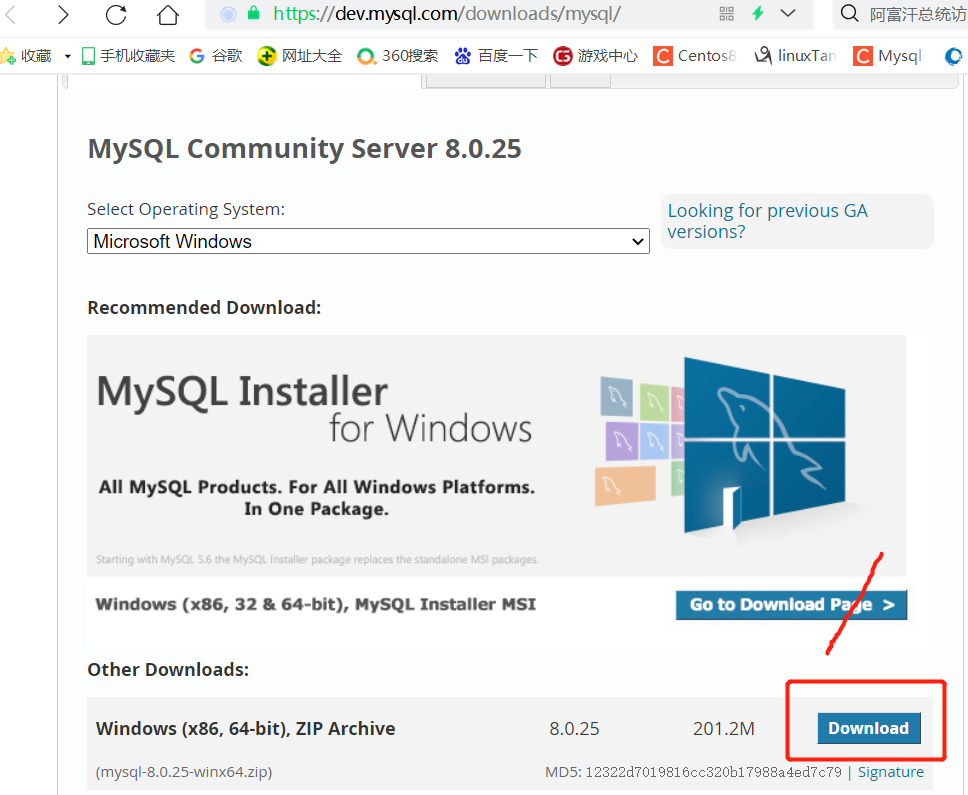Open the Centos8 bookmark
Viewport: 968px width, 795px height.
click(x=695, y=56)
